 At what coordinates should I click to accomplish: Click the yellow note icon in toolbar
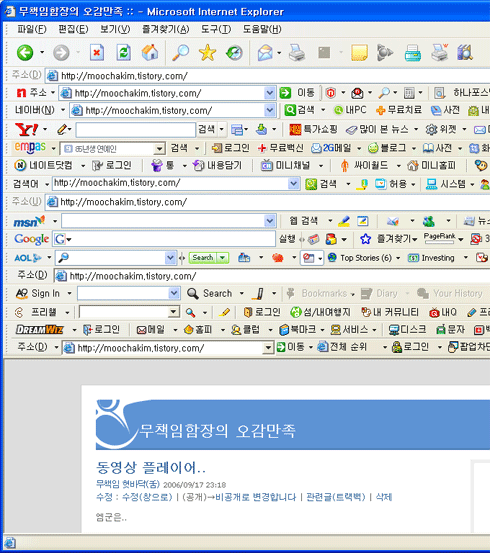tap(359, 53)
